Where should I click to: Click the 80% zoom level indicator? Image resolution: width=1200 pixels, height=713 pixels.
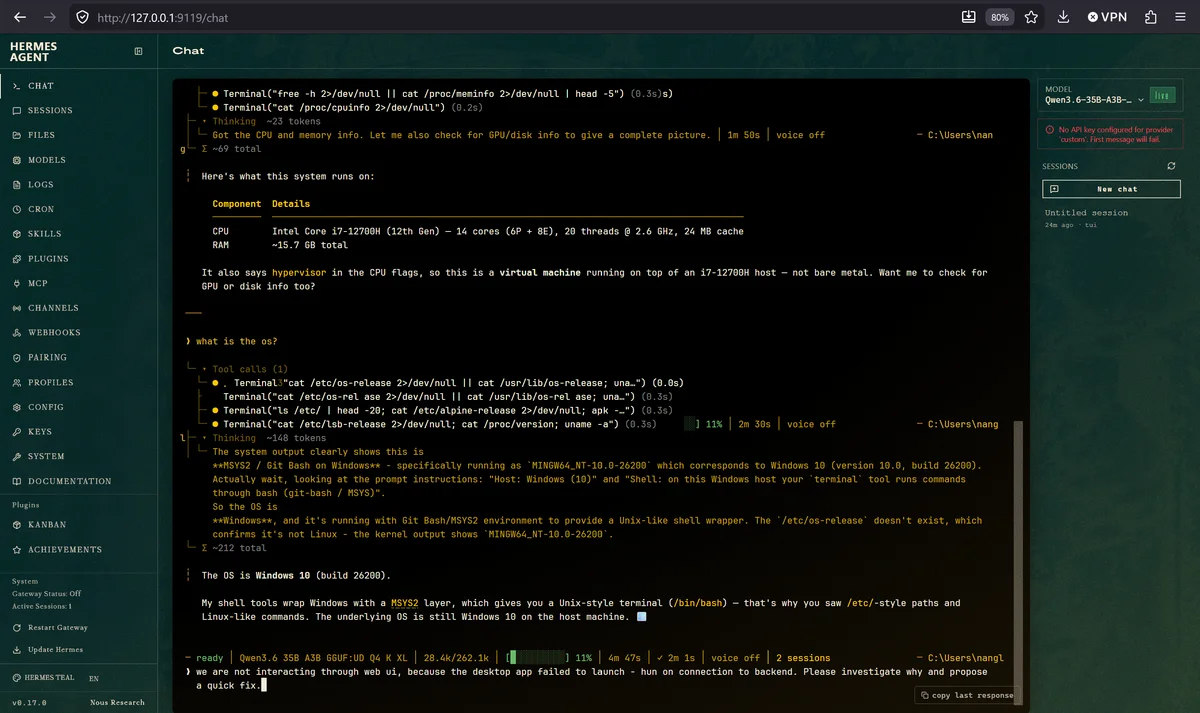pos(999,17)
